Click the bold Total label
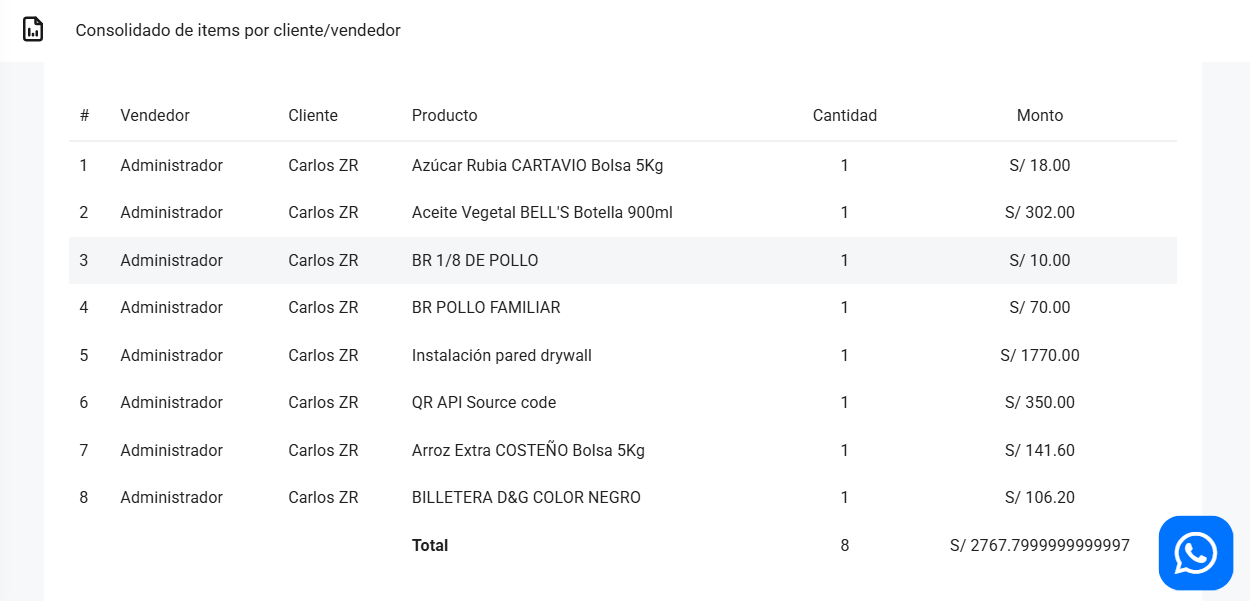 tap(430, 545)
